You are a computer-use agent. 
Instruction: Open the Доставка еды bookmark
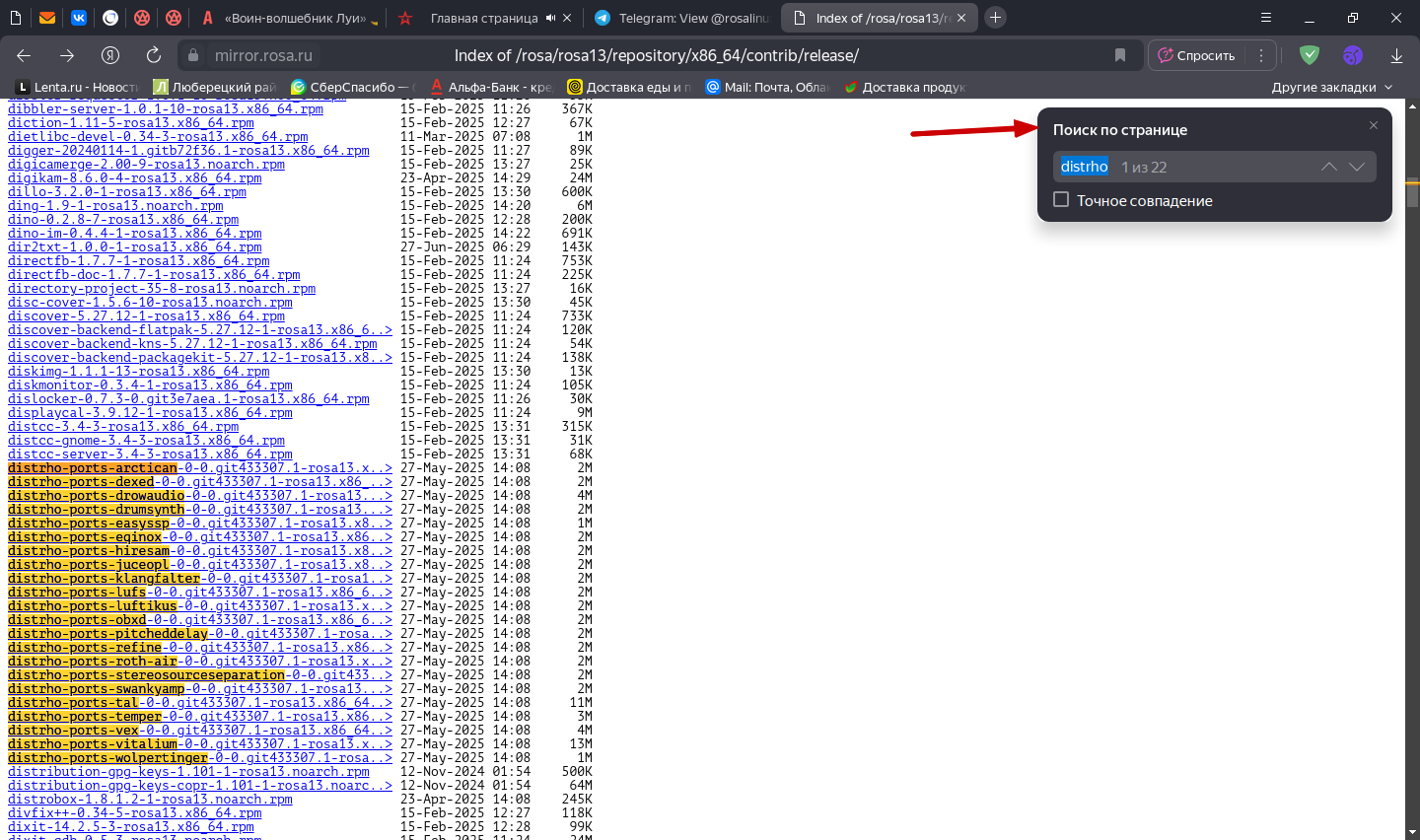click(x=629, y=87)
